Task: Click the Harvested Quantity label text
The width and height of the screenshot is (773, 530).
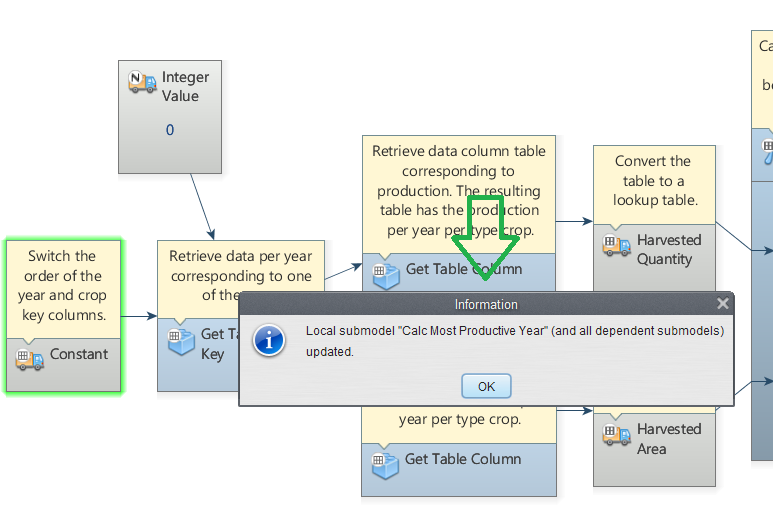Action: (669, 249)
